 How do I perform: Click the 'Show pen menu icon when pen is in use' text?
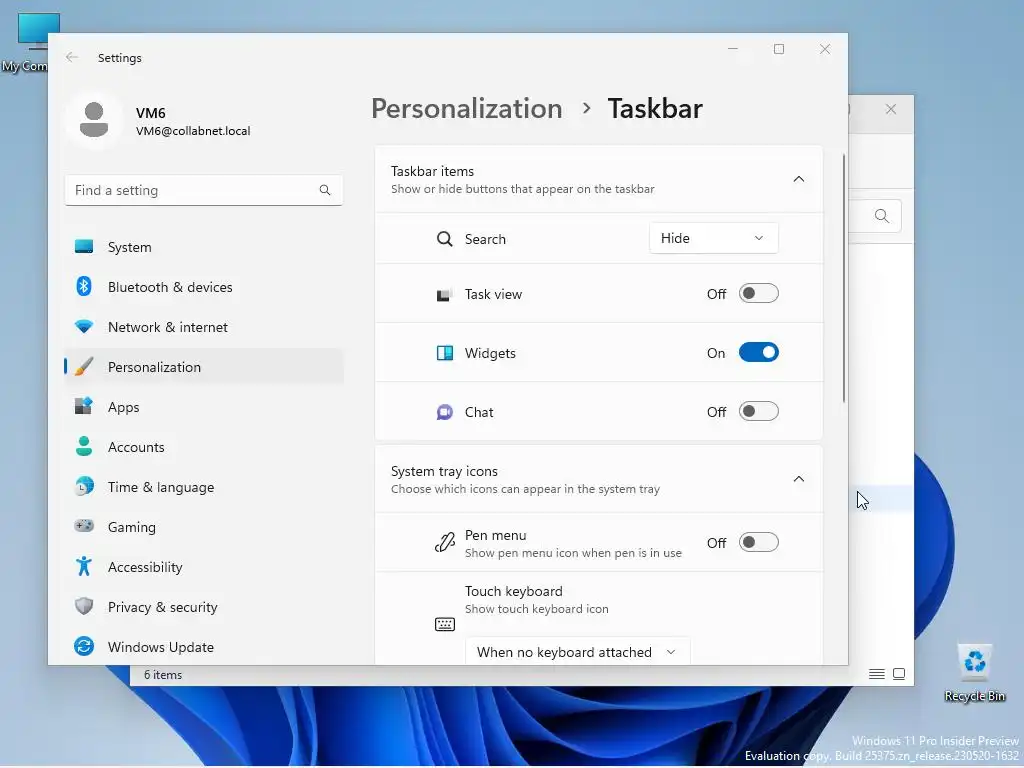(573, 552)
